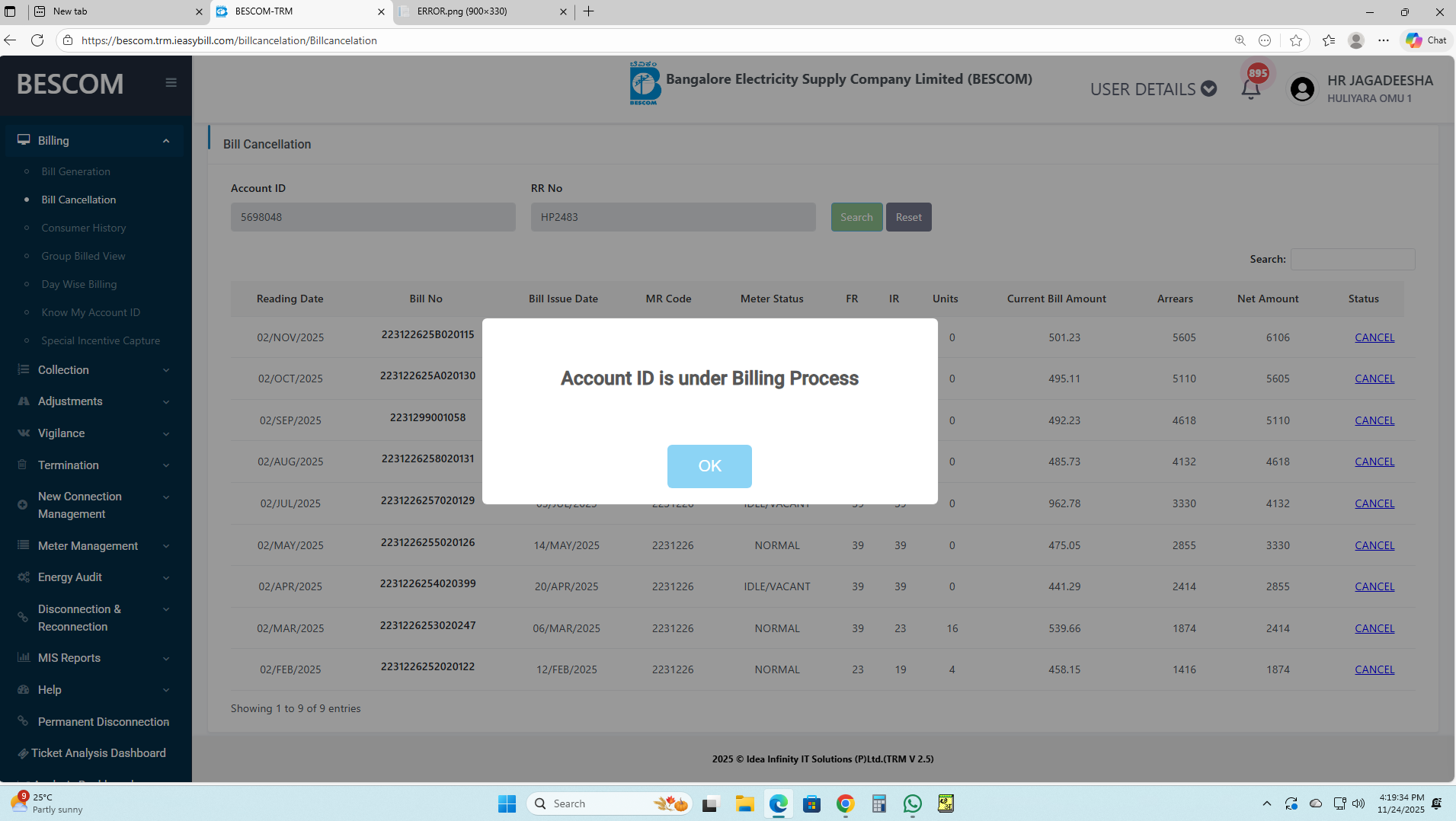Open tab actions menu icon
Viewport: 1456px width, 821px height.
click(10, 11)
